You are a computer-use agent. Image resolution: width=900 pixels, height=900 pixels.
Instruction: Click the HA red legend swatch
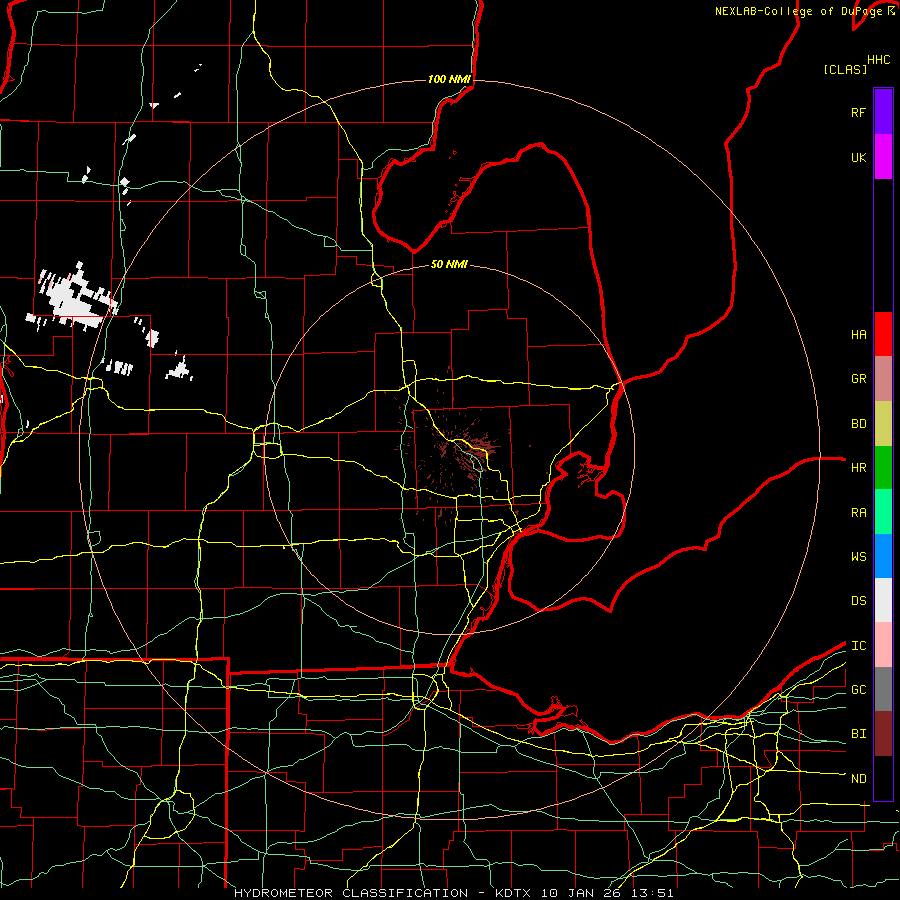[883, 334]
